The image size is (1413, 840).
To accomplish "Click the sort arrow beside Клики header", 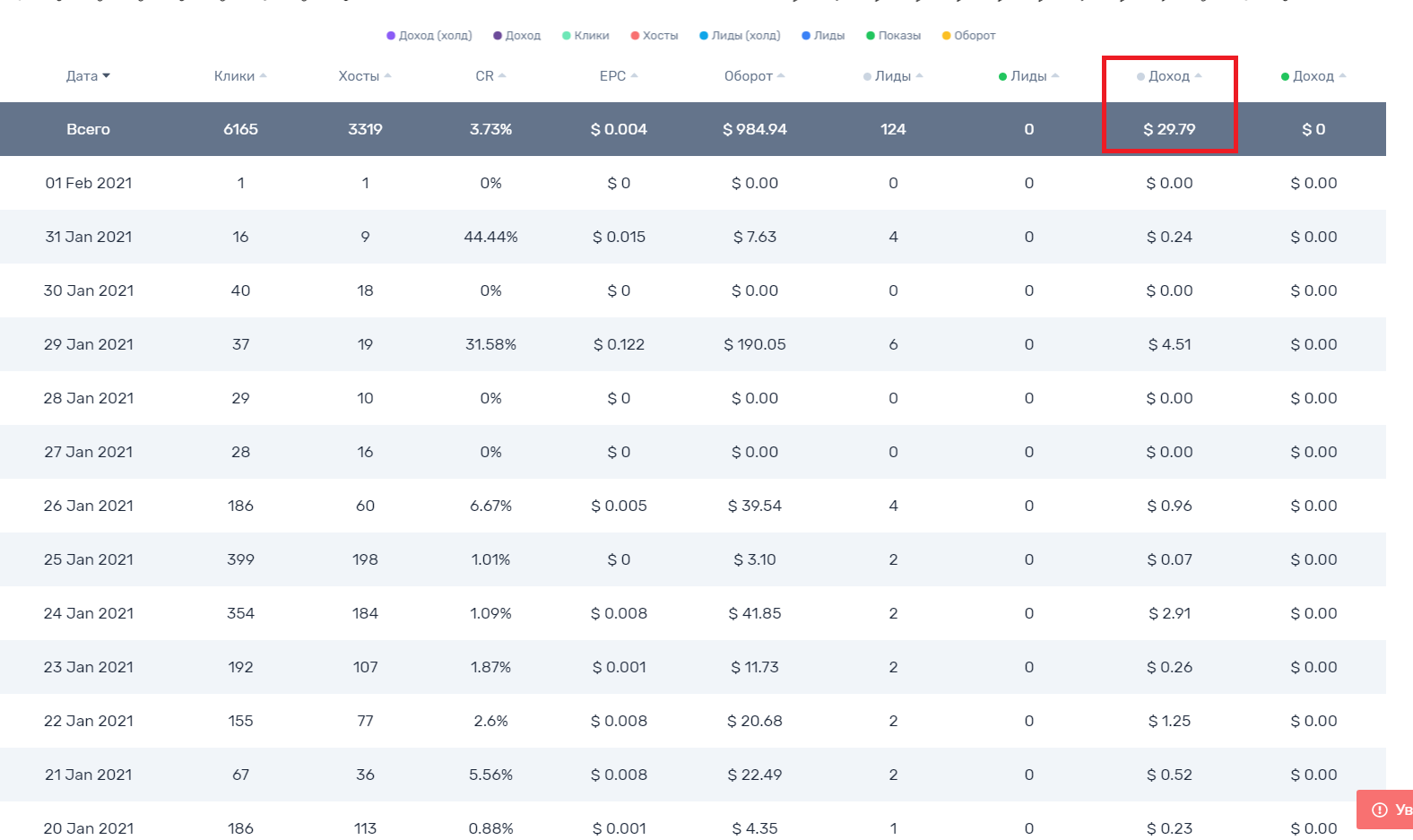I will tap(263, 76).
